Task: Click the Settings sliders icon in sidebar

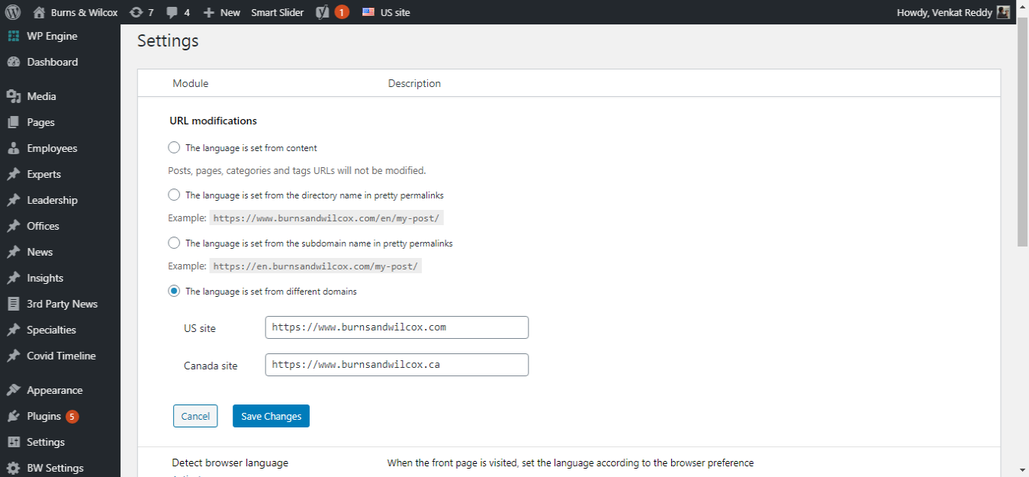Action: click(13, 442)
